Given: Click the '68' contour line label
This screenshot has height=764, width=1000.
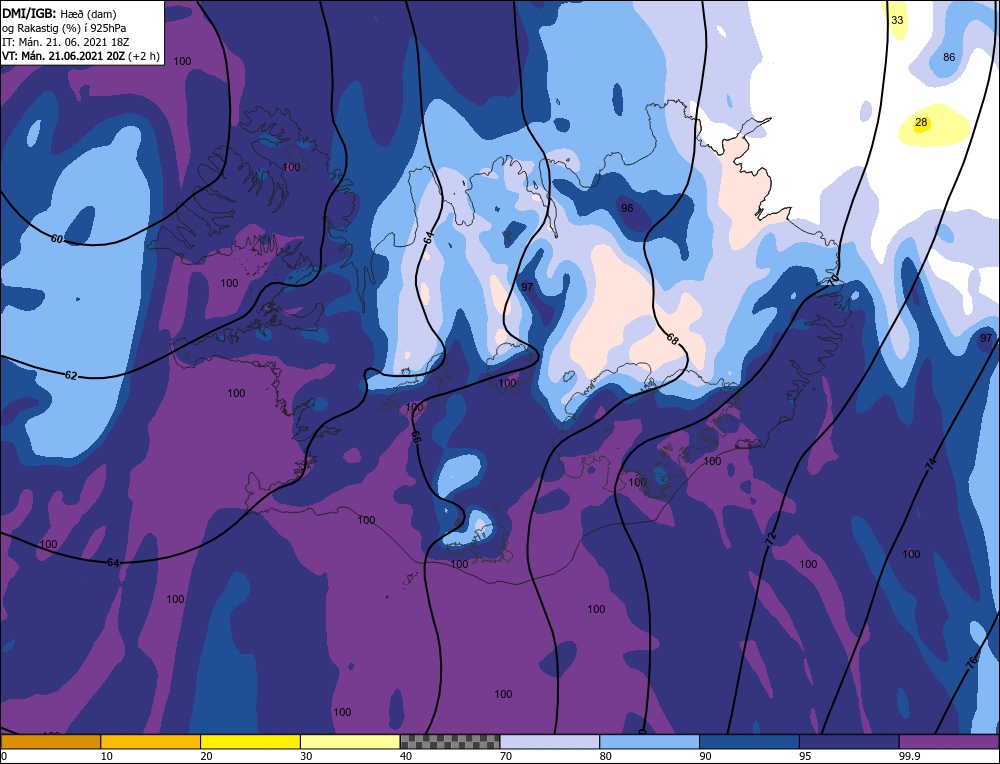Looking at the screenshot, I should point(672,339).
